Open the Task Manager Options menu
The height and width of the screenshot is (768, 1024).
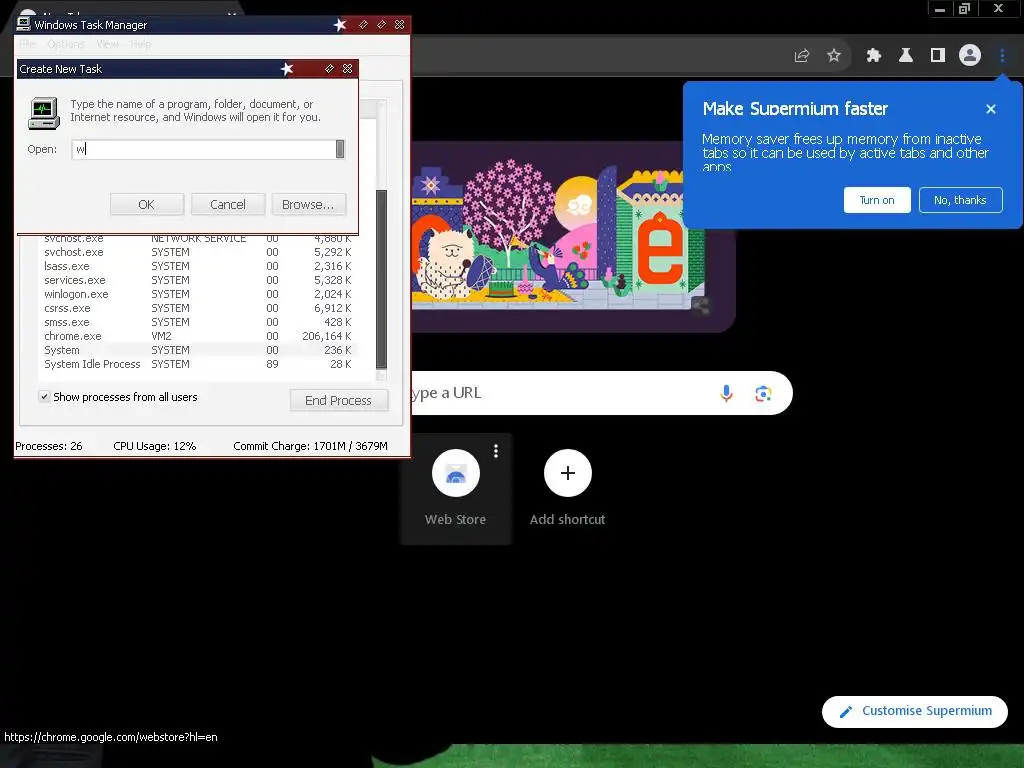[66, 44]
